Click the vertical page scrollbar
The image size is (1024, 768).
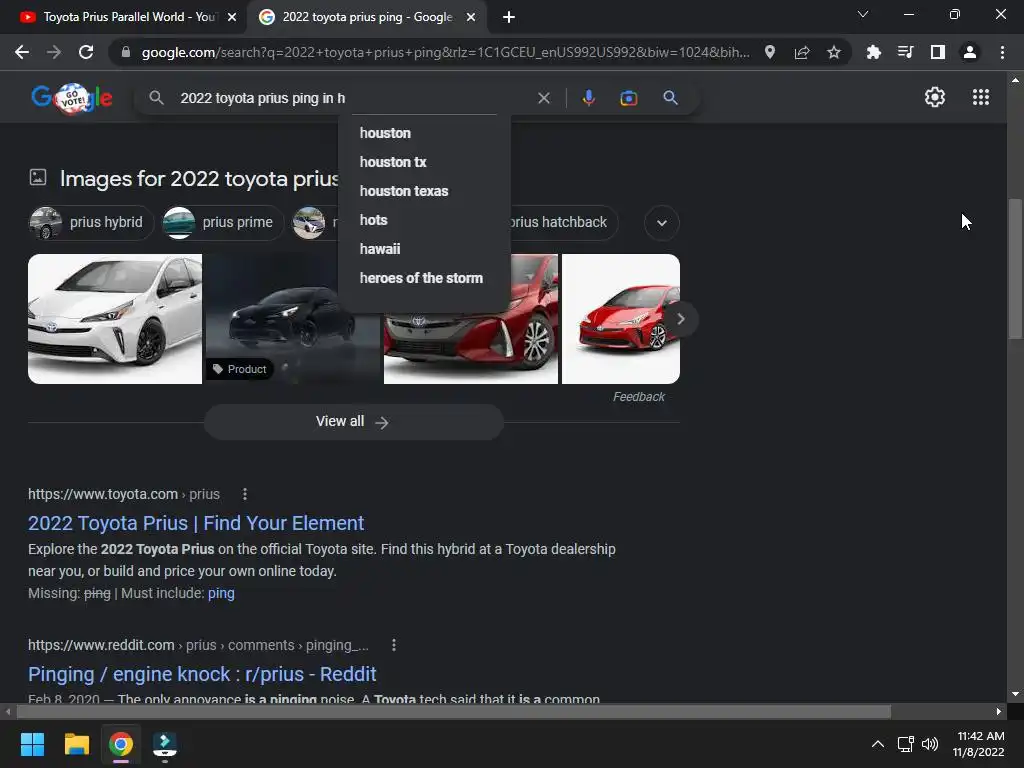tap(1015, 268)
